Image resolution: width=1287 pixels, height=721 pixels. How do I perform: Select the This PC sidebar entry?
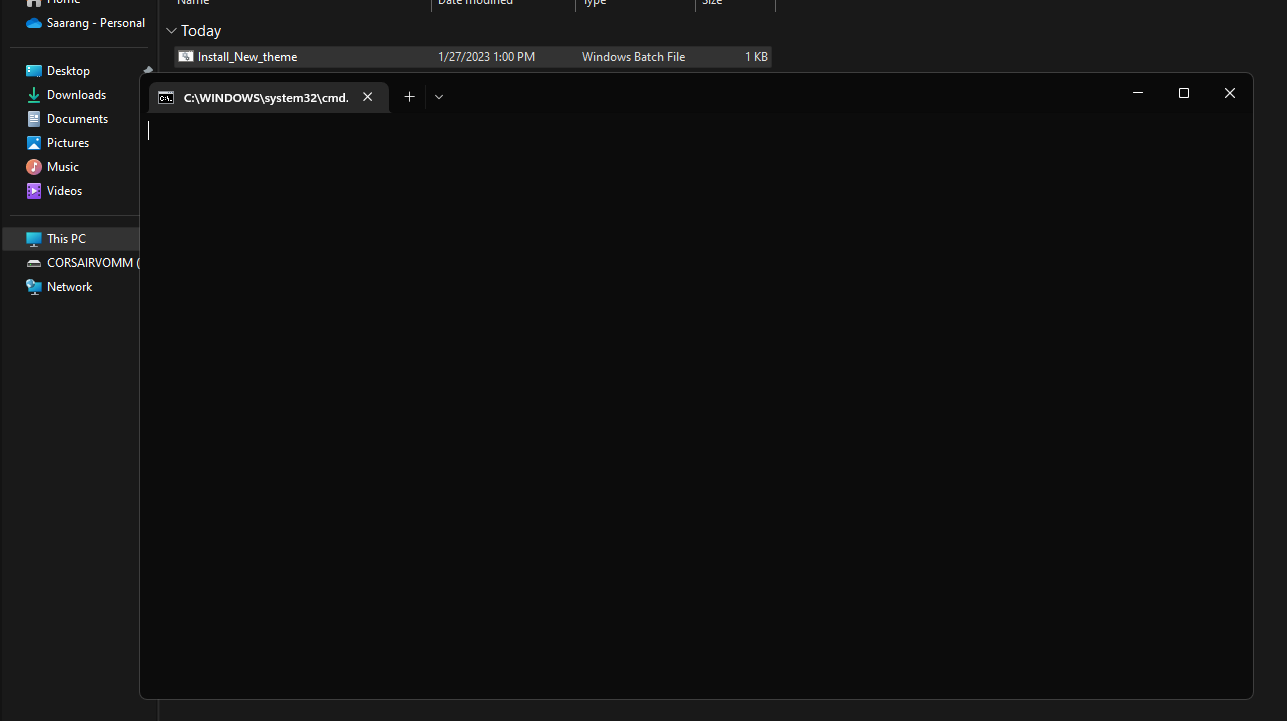coord(64,238)
